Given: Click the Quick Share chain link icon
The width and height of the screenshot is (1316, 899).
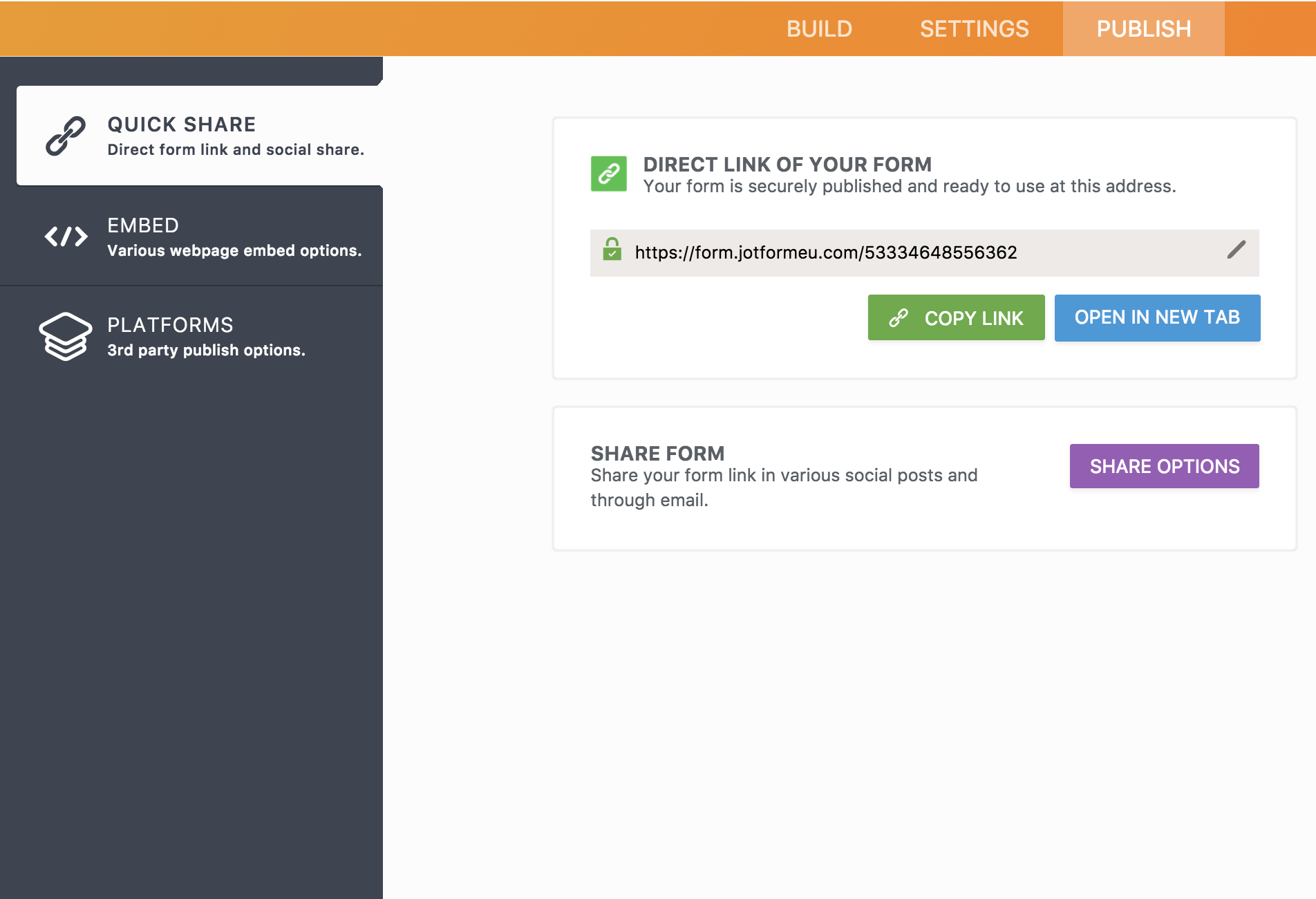Looking at the screenshot, I should pyautogui.click(x=66, y=136).
